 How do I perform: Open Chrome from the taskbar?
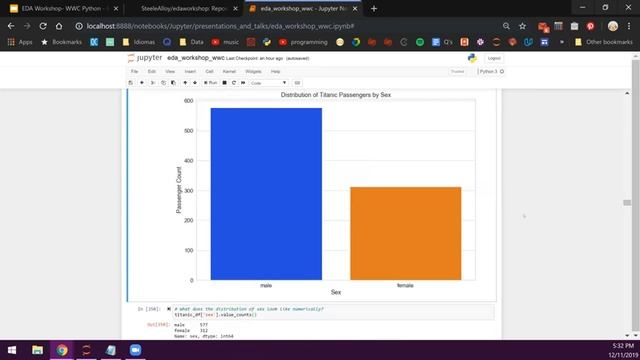coord(62,350)
